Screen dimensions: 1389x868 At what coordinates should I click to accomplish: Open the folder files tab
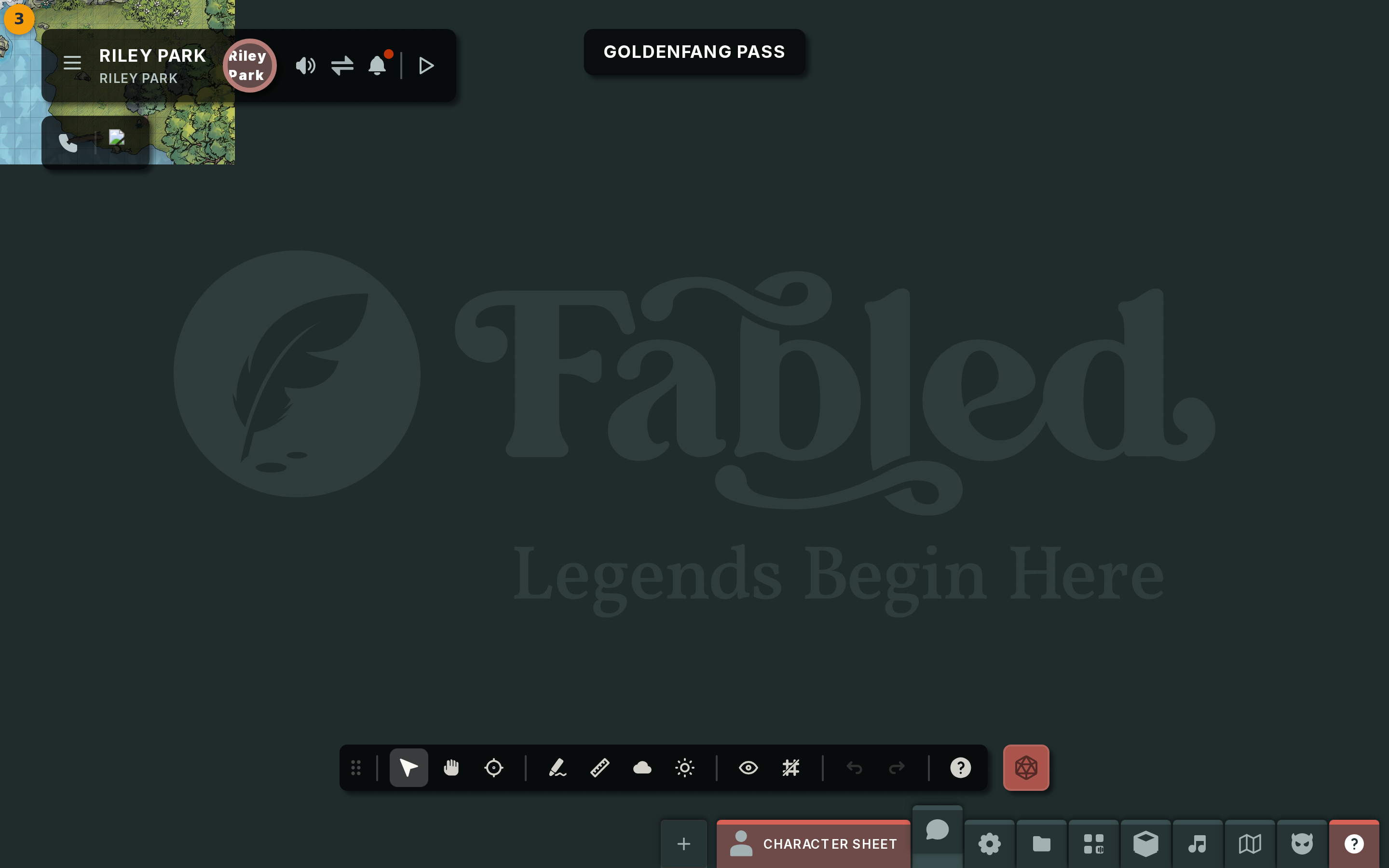coord(1042,844)
